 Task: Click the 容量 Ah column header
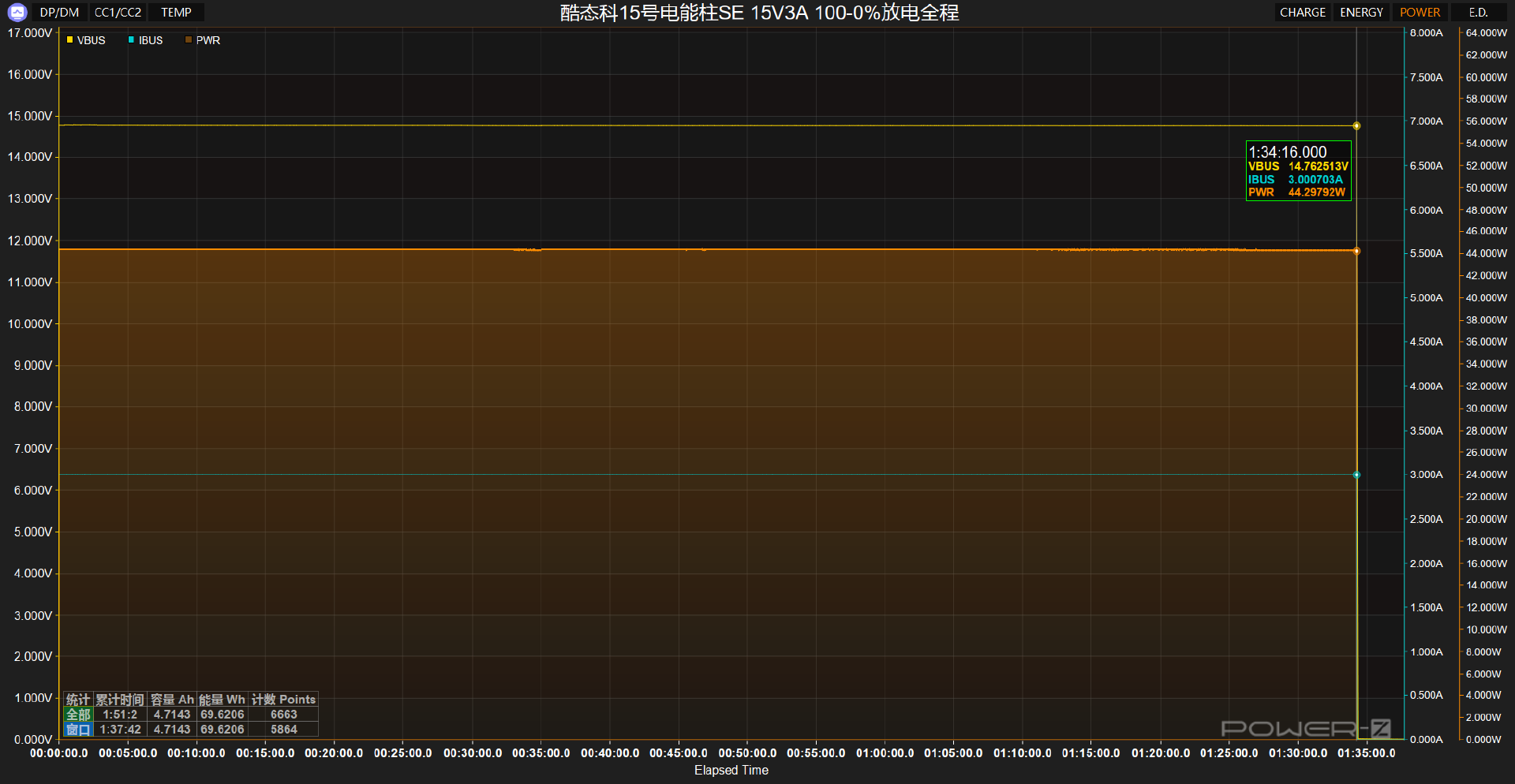[x=172, y=700]
